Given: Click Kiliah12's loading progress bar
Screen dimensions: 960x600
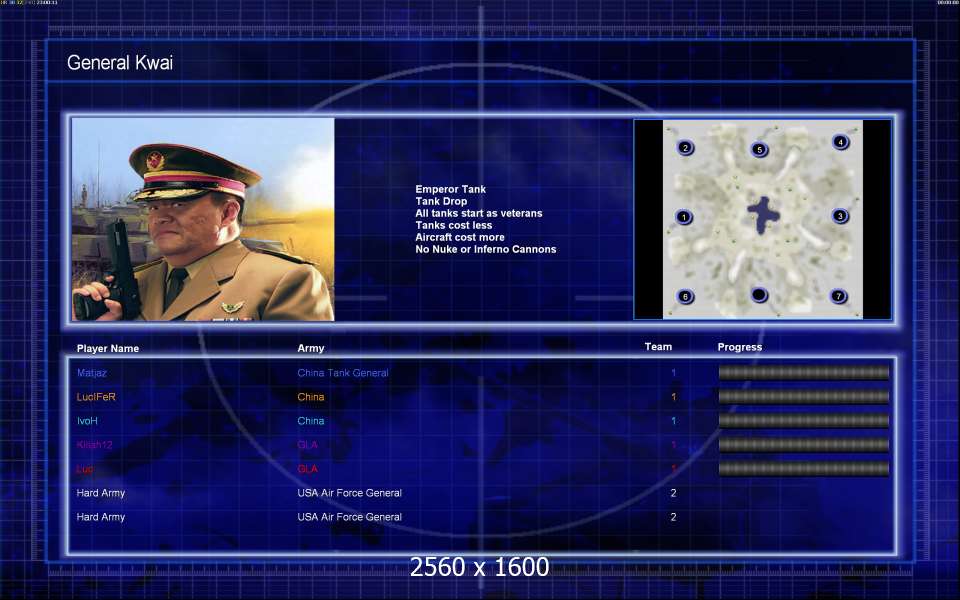Looking at the screenshot, I should tap(803, 444).
